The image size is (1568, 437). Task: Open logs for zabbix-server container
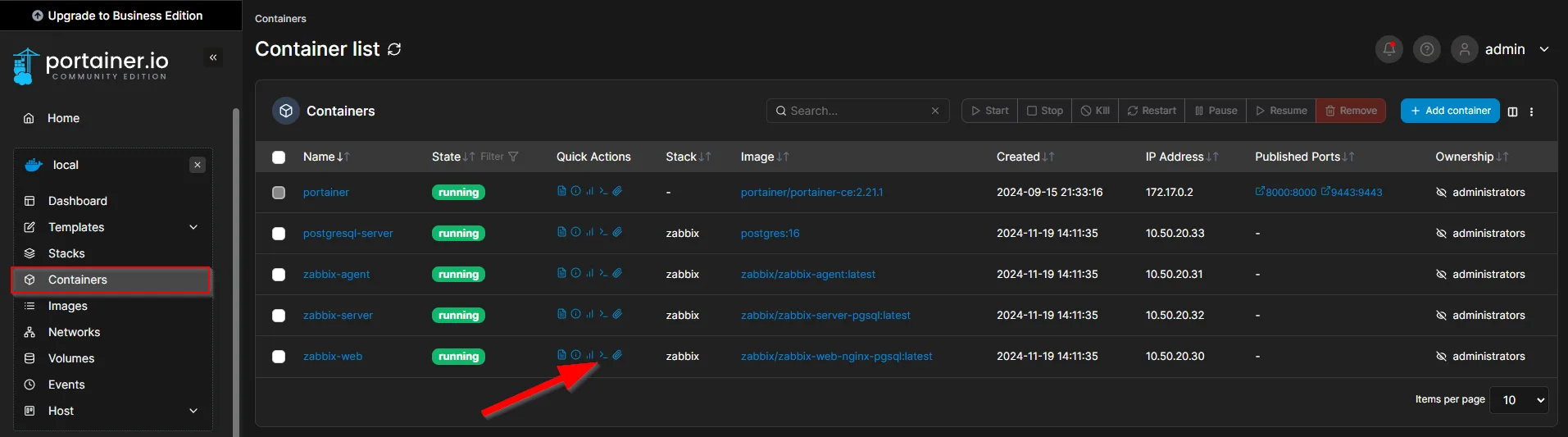pyautogui.click(x=561, y=314)
